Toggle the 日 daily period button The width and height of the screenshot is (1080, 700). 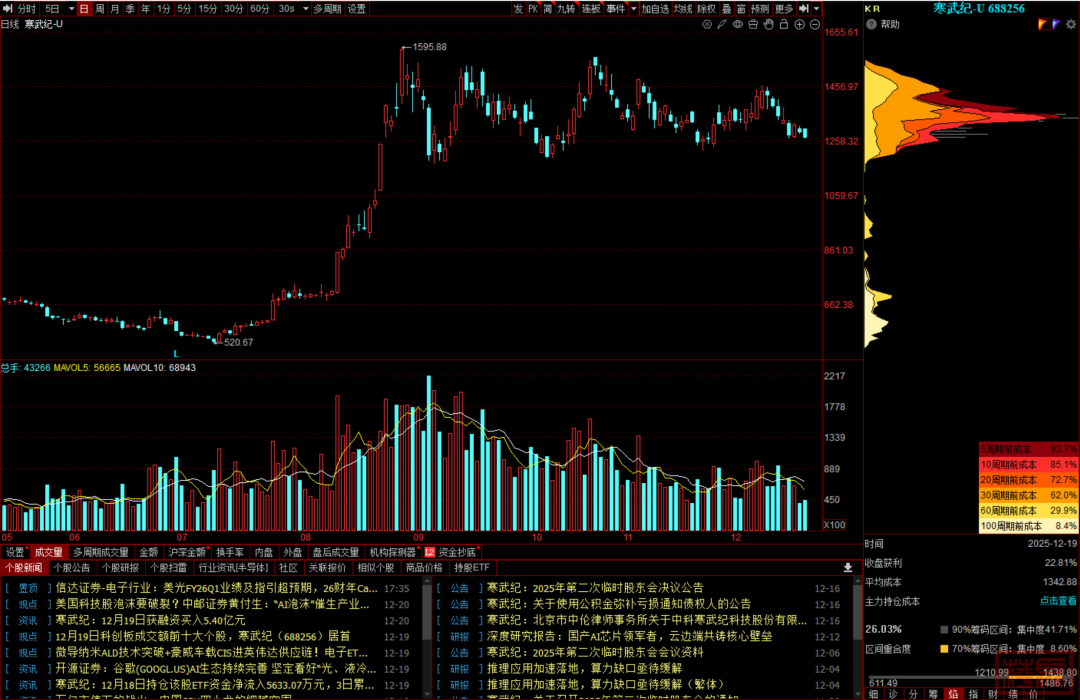83,8
